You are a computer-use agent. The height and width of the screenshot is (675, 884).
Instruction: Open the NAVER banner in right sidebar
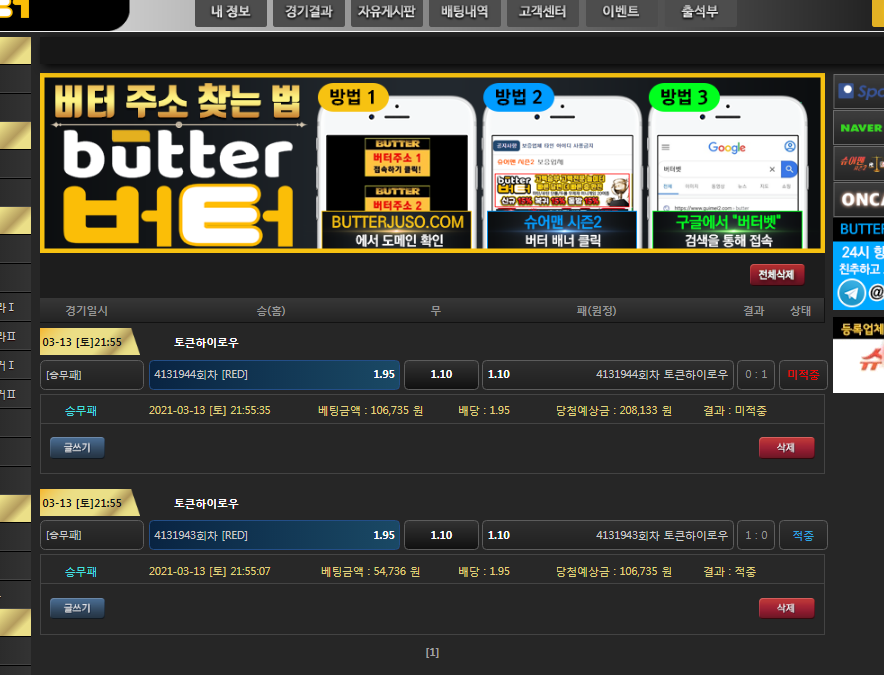pyautogui.click(x=859, y=128)
